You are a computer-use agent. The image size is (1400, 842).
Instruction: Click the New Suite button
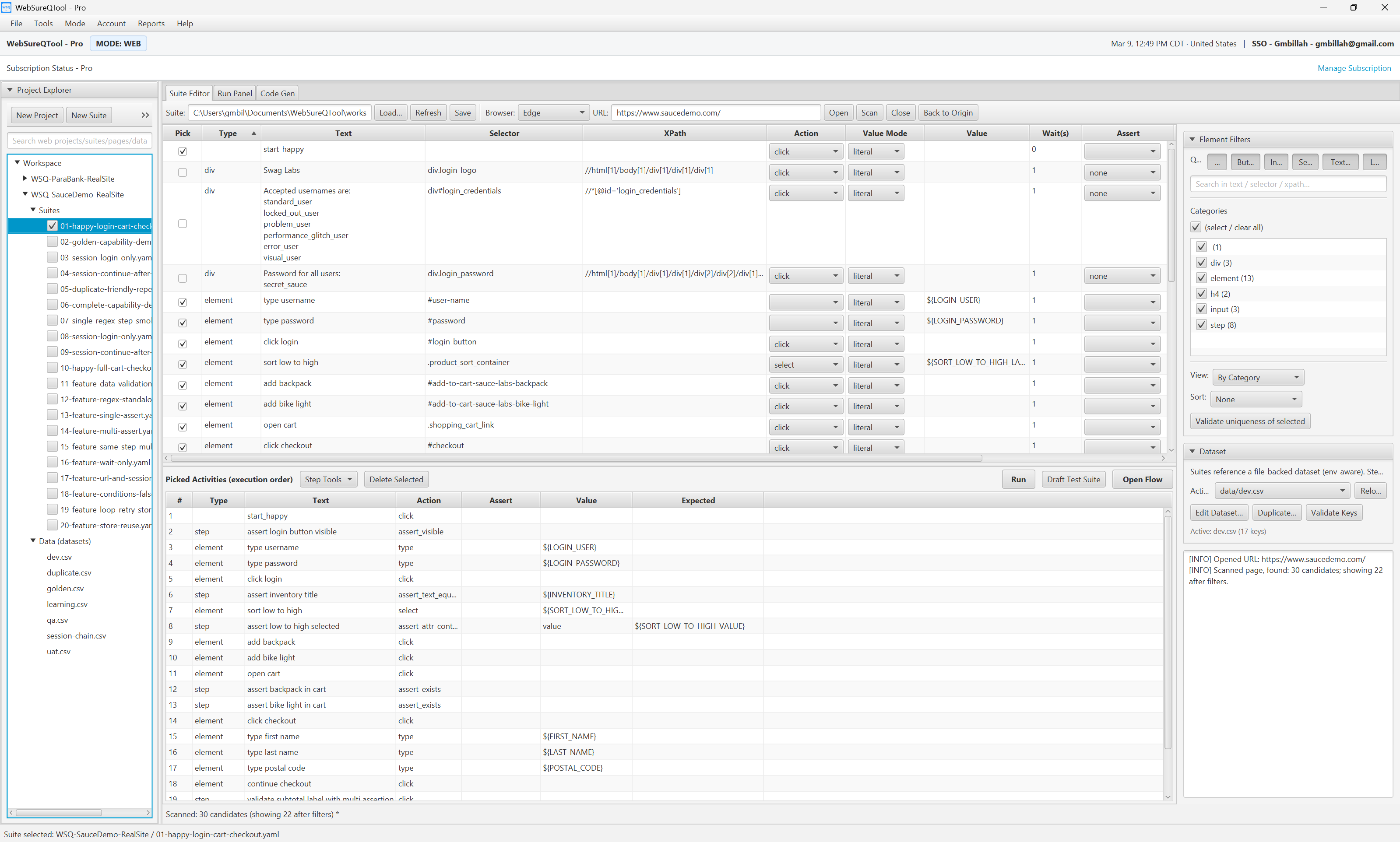point(88,115)
